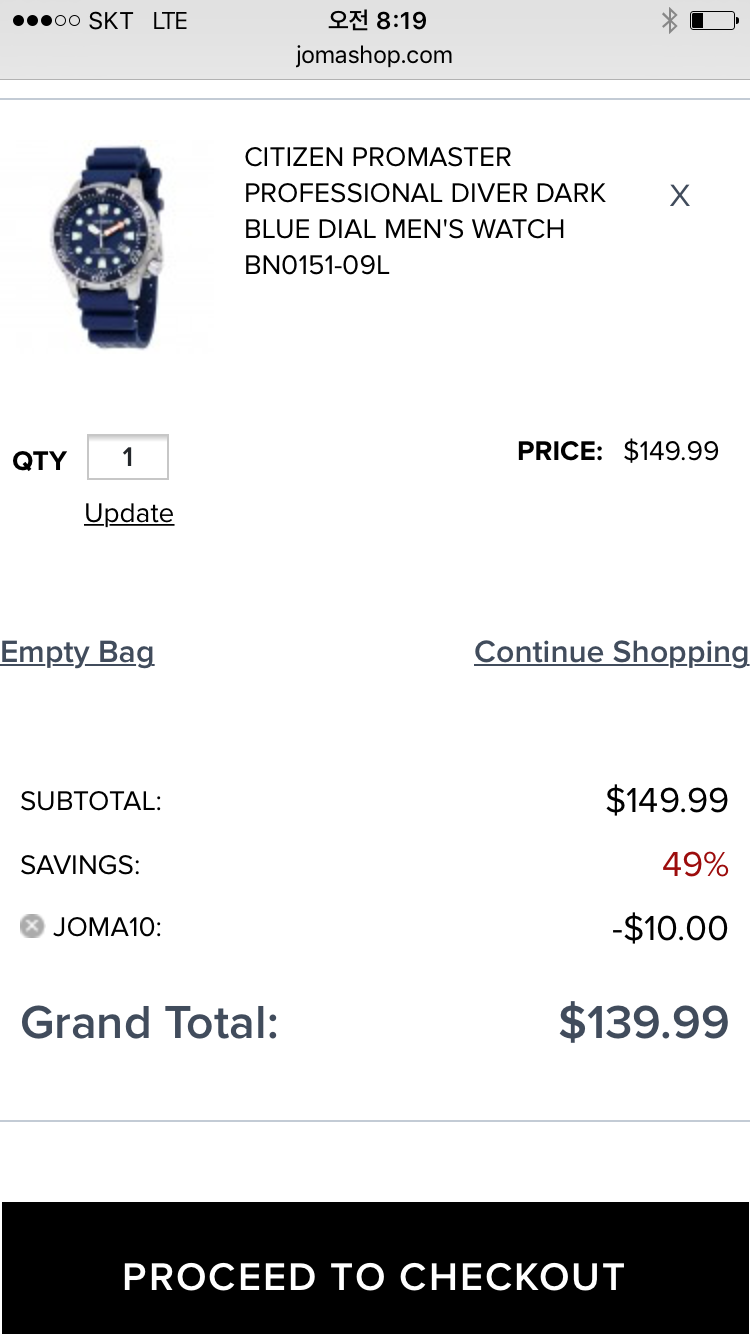Viewport: 750px width, 1334px height.
Task: Remove the Citizen Promaster watch with X
Action: point(680,196)
